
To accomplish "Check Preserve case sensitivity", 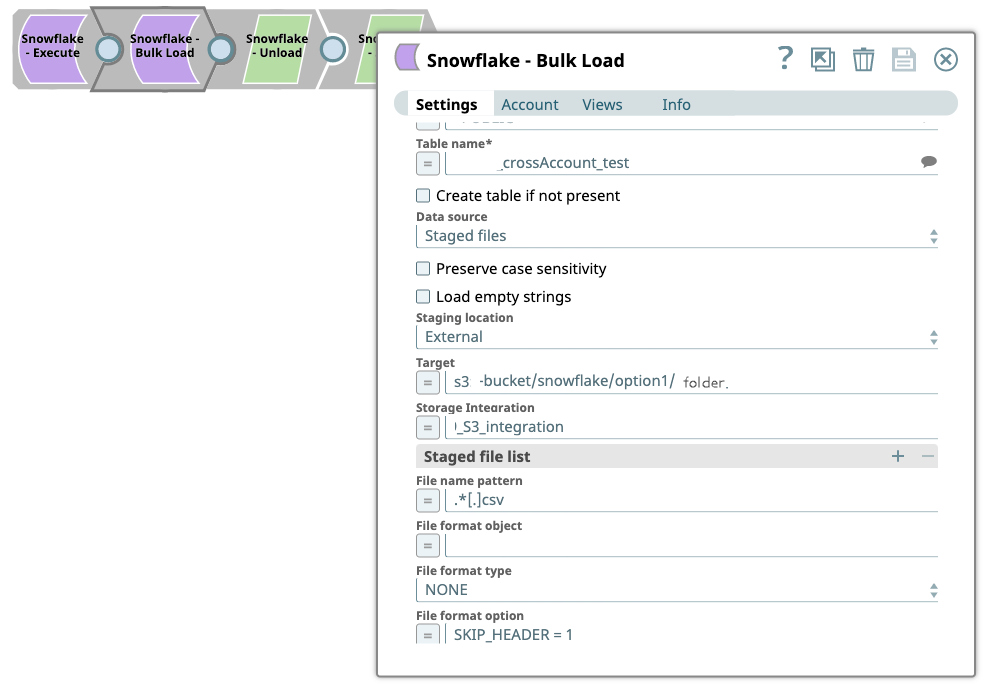I will click(x=422, y=268).
